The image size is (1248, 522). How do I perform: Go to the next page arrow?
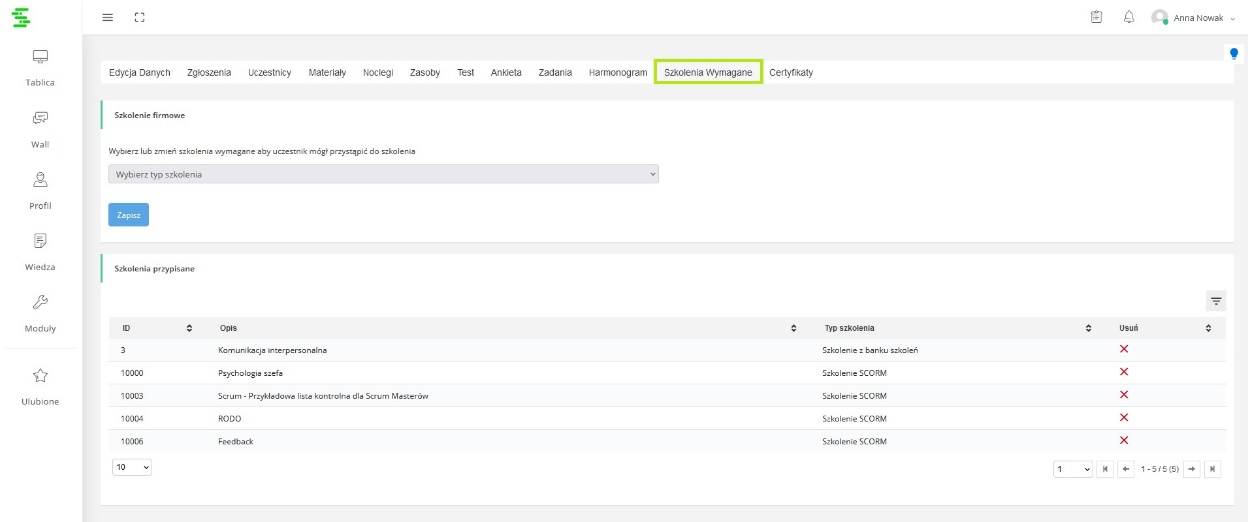tap(1191, 469)
